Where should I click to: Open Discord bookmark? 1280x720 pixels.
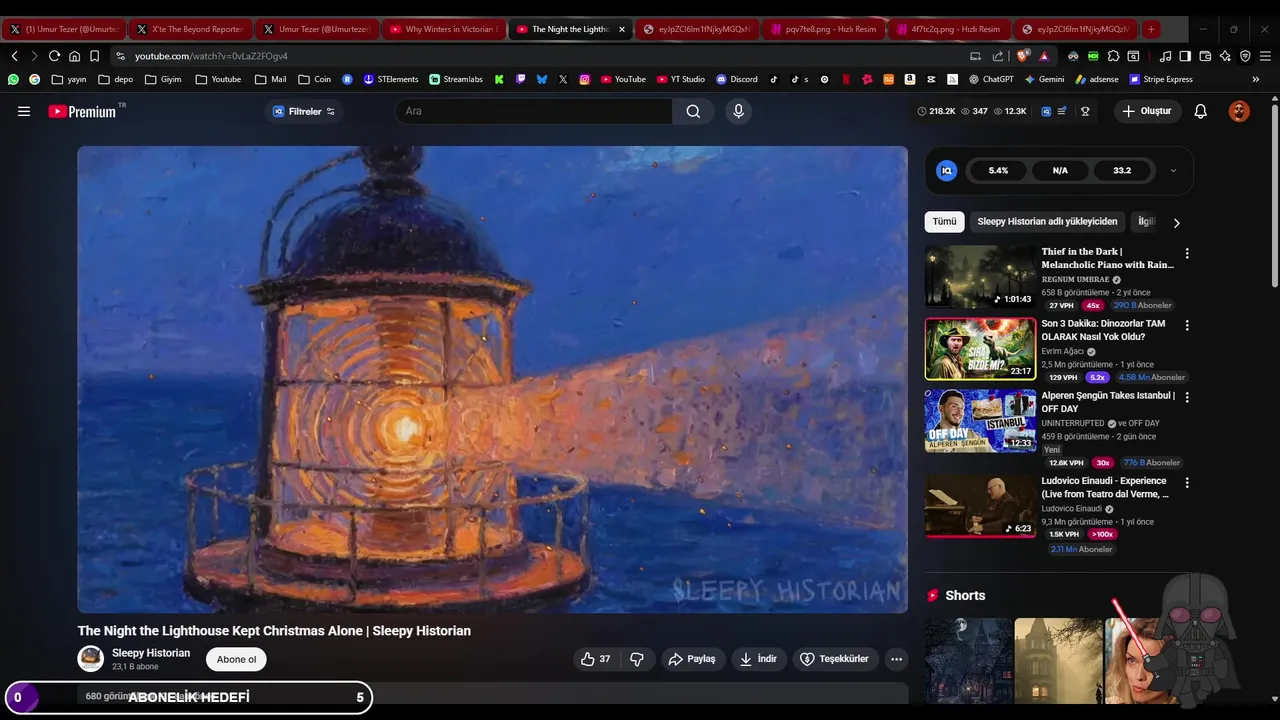click(737, 79)
